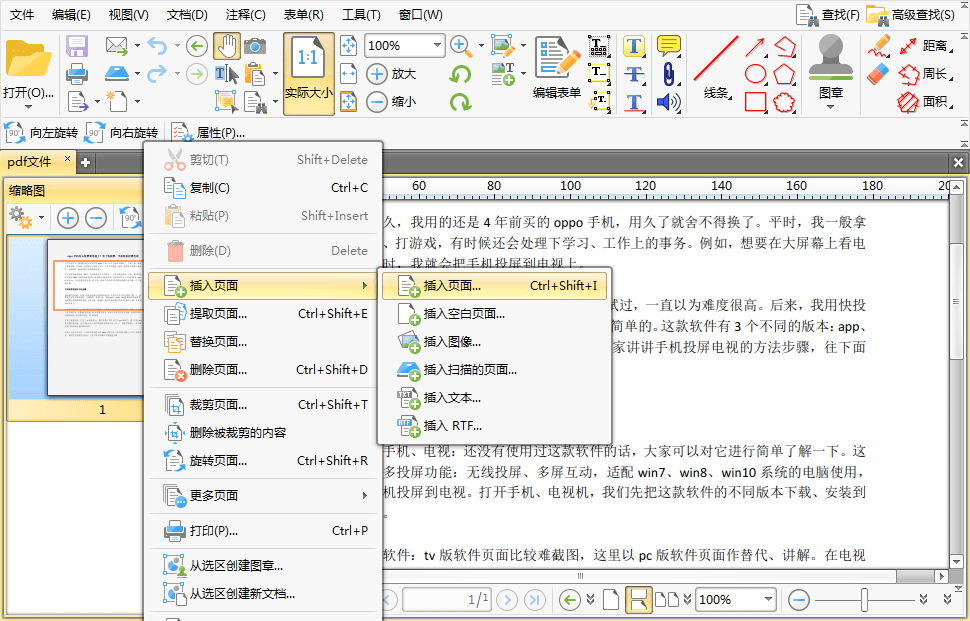
Task: Select the Sticky Note comment tool
Action: [x=669, y=46]
